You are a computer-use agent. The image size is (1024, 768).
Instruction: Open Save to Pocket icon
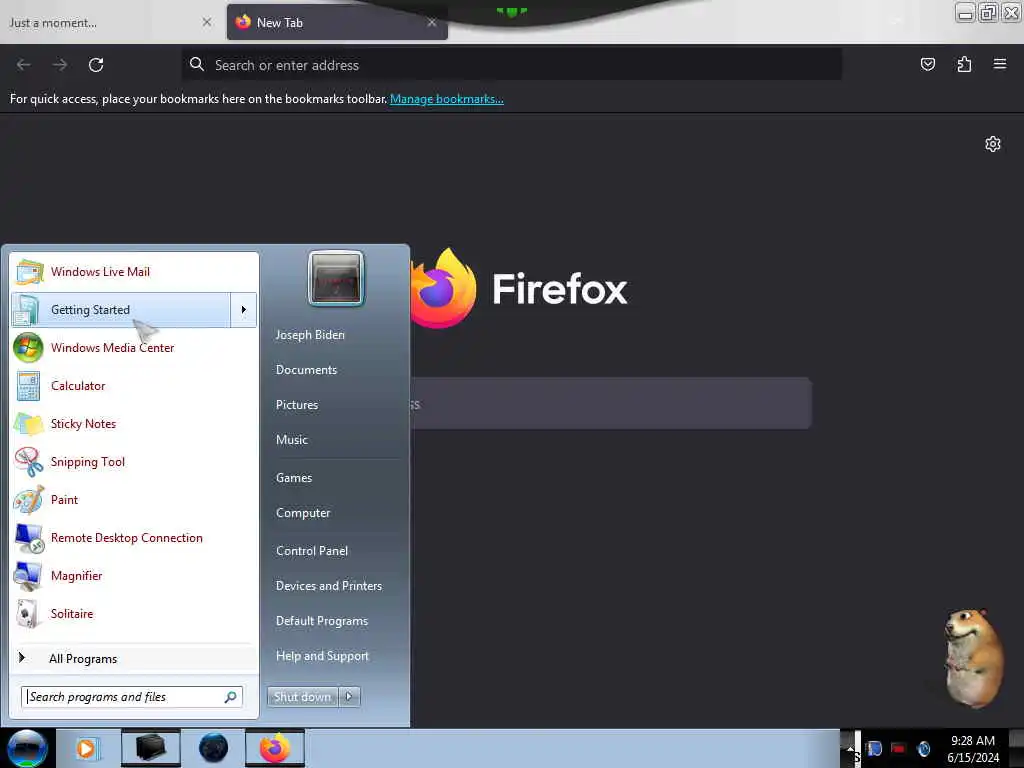(927, 64)
